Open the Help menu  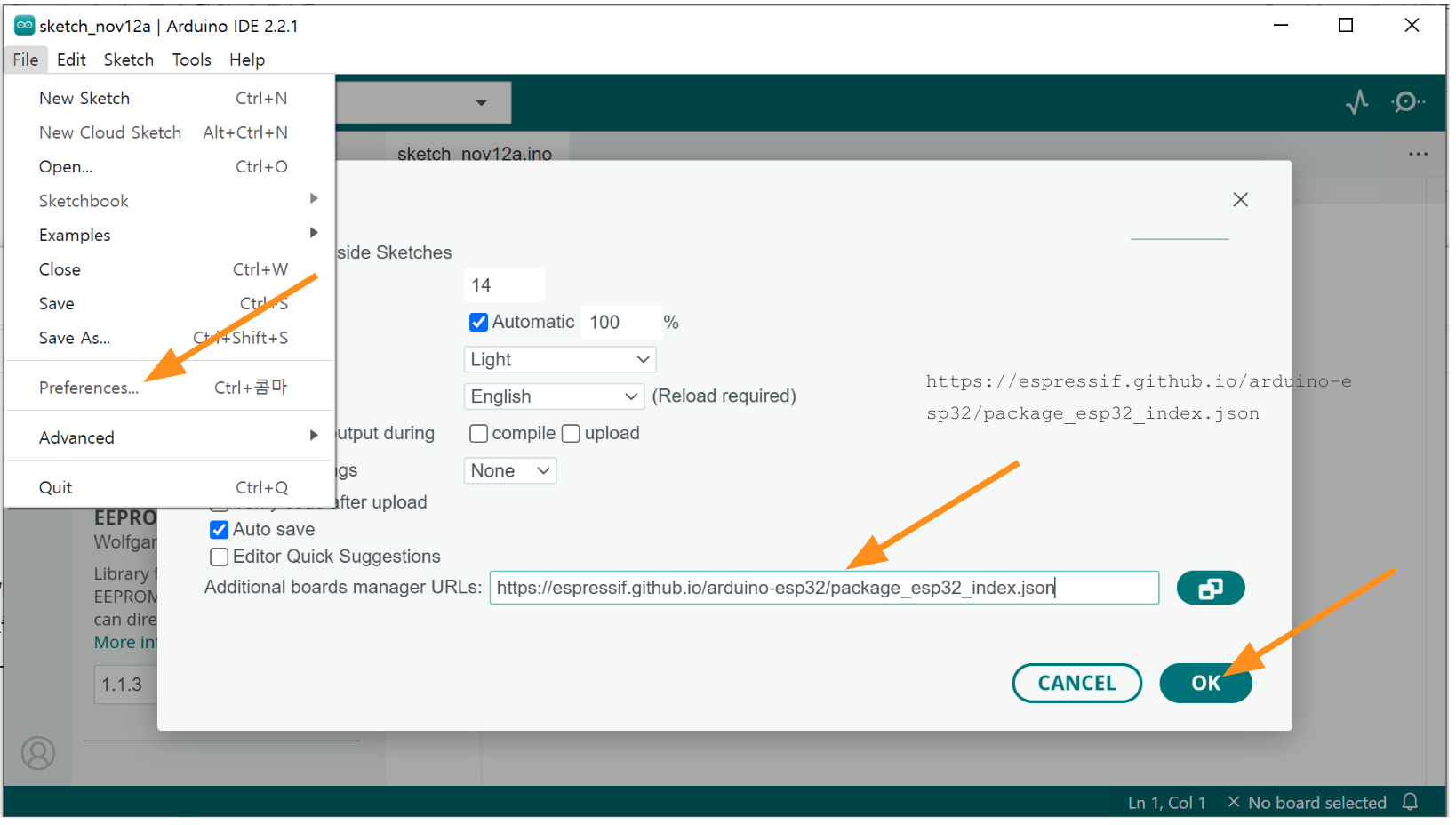[x=247, y=60]
